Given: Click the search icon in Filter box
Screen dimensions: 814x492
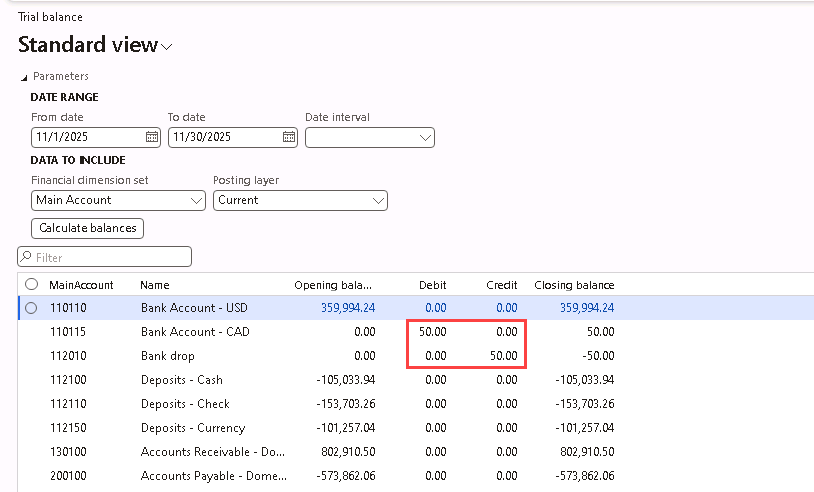Looking at the screenshot, I should point(27,258).
